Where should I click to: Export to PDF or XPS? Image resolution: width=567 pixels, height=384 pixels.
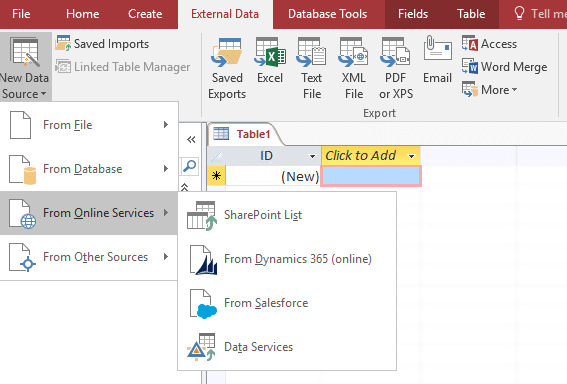click(396, 68)
